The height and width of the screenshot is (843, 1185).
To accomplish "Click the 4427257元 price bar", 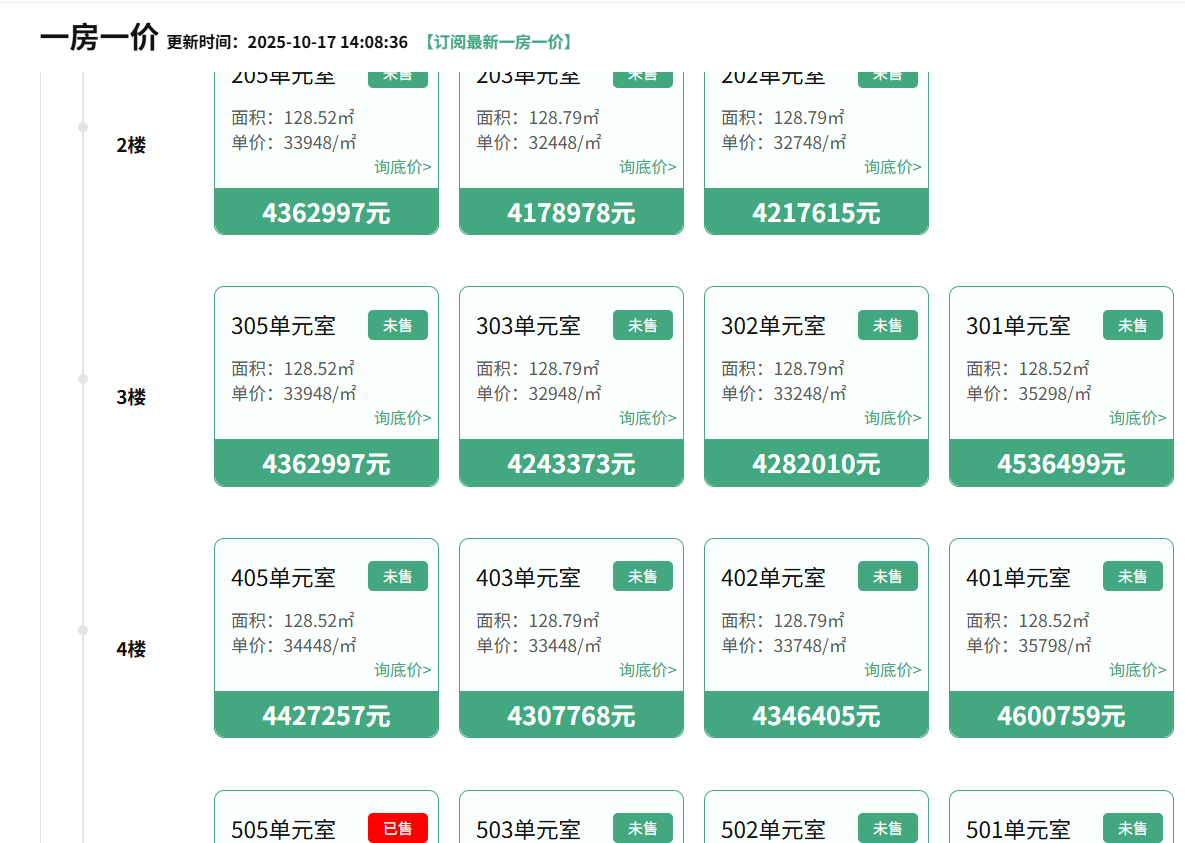I will pyautogui.click(x=326, y=716).
